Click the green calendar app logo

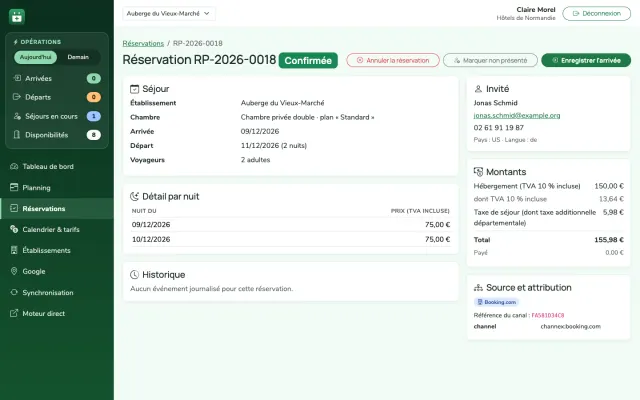point(17,17)
